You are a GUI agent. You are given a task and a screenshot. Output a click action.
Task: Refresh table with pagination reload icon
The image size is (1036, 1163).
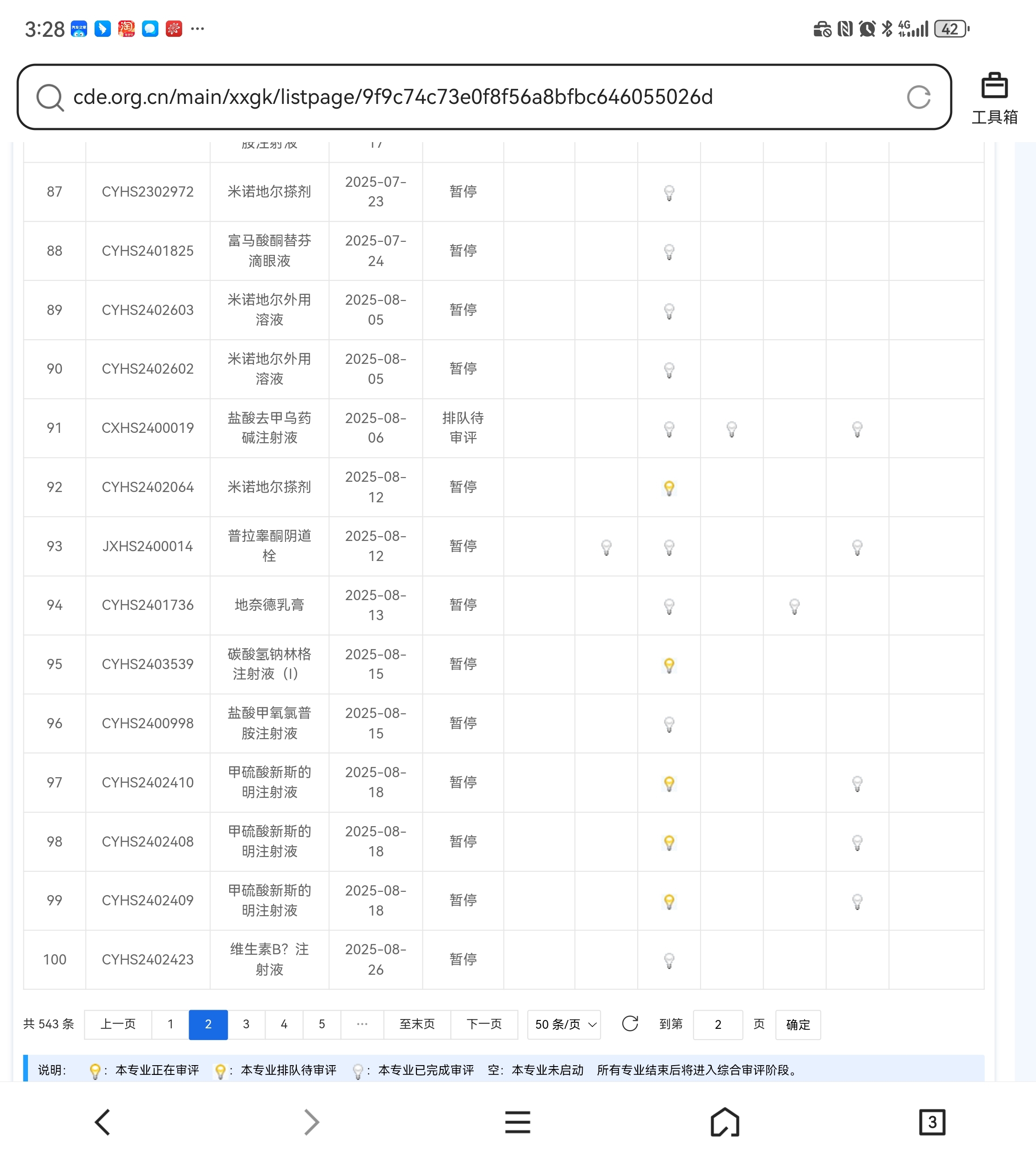[630, 1024]
